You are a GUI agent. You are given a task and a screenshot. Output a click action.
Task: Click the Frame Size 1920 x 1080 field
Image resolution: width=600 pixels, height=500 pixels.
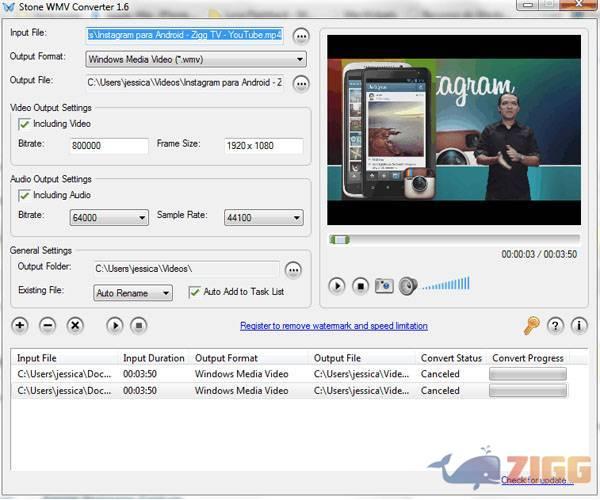[264, 146]
